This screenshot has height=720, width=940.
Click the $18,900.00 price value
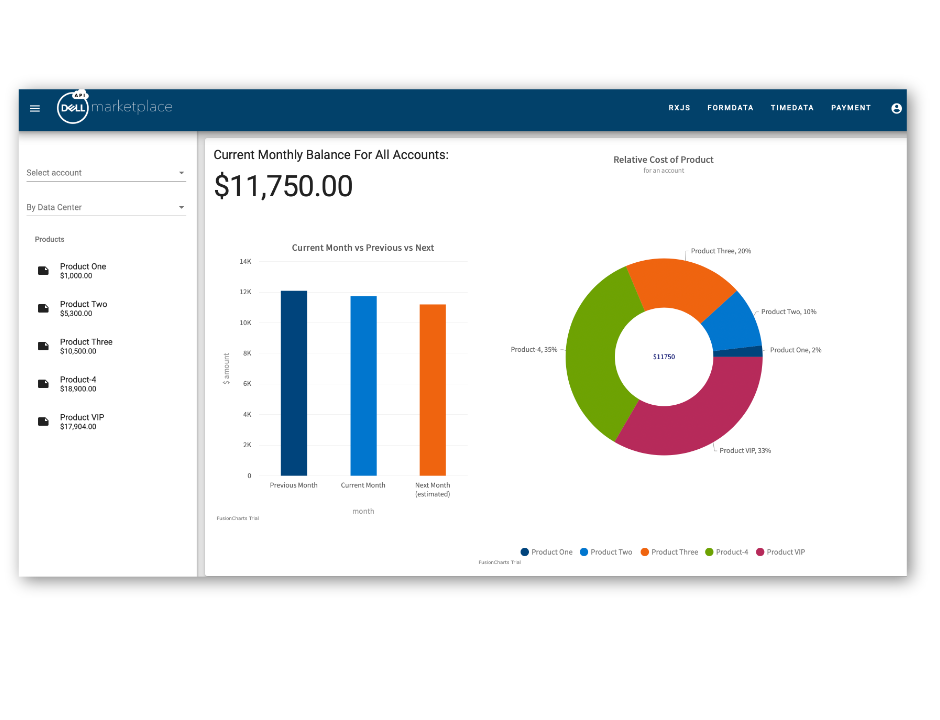pyautogui.click(x=78, y=389)
